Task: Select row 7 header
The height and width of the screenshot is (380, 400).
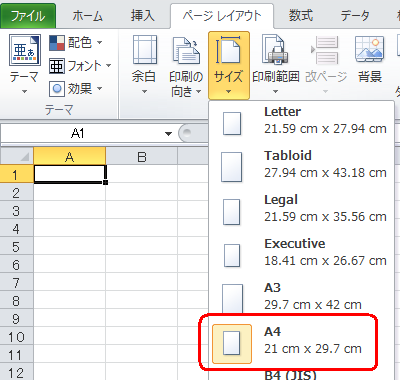Action: point(17,282)
